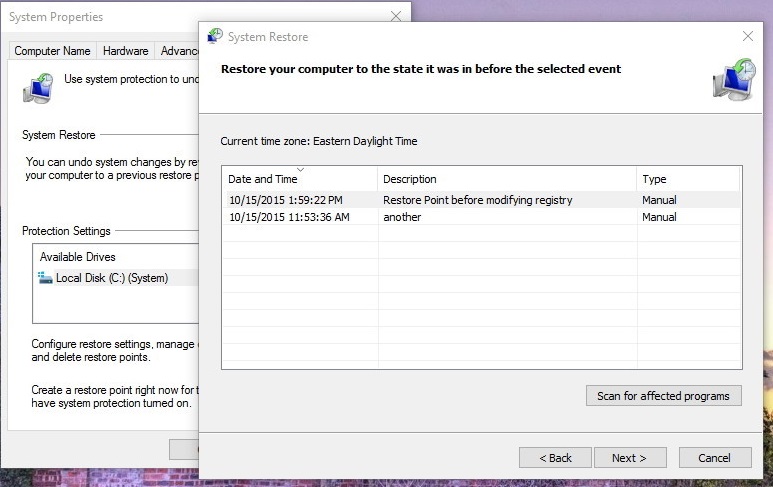Click the System Restore title bar icon
Viewport: 773px width, 487px height.
tap(215, 37)
